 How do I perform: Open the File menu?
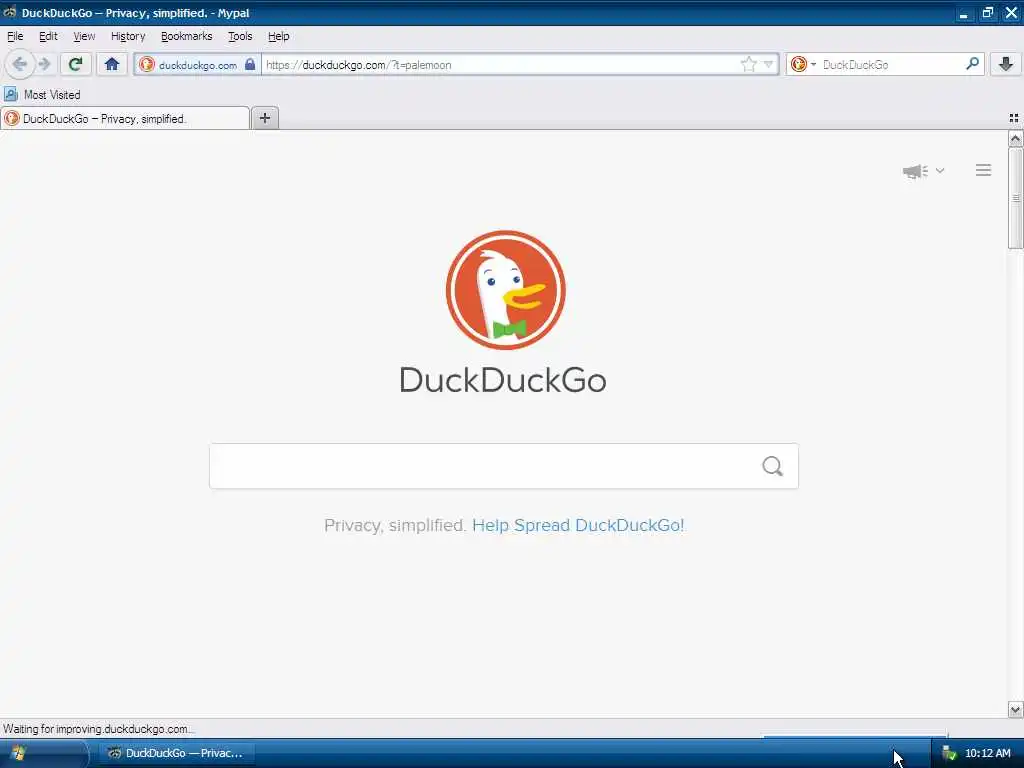click(x=15, y=37)
